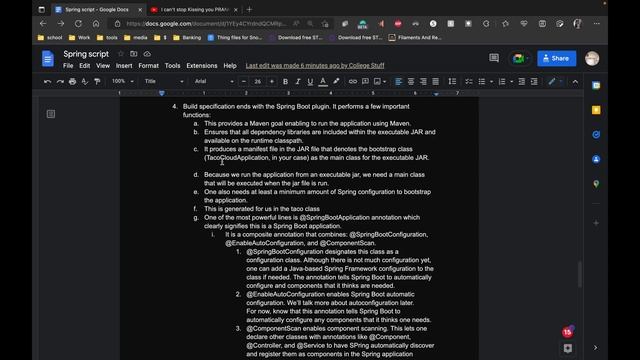
Task: Open the Arial font dropdown
Action: (214, 82)
